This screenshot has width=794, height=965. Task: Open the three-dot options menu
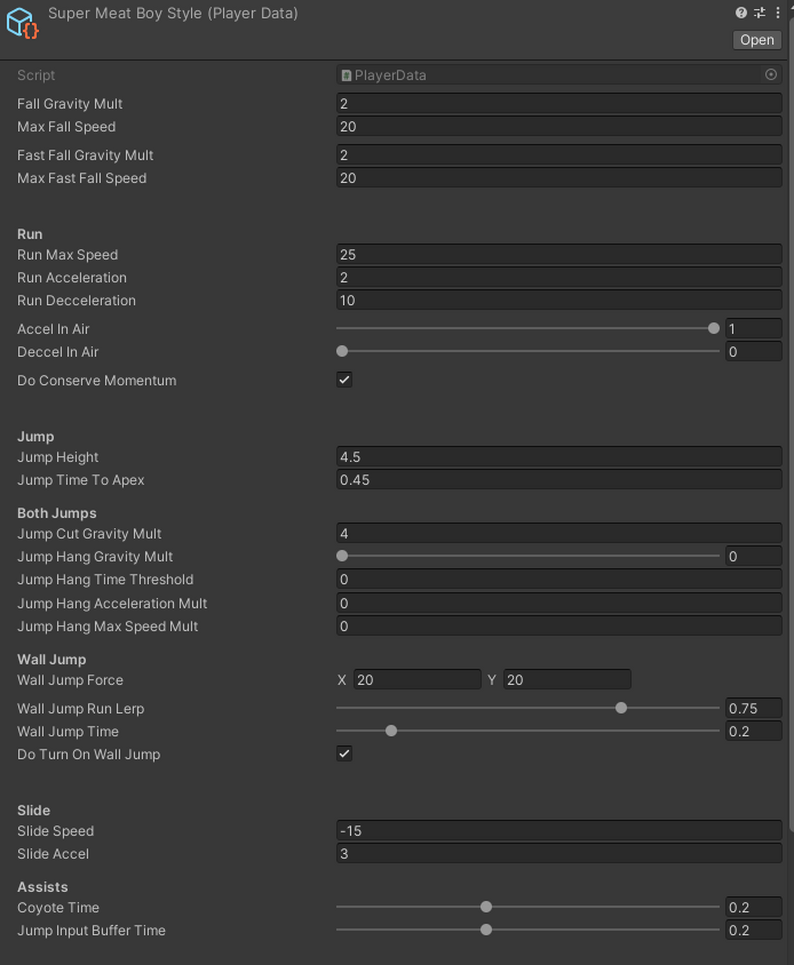point(776,12)
